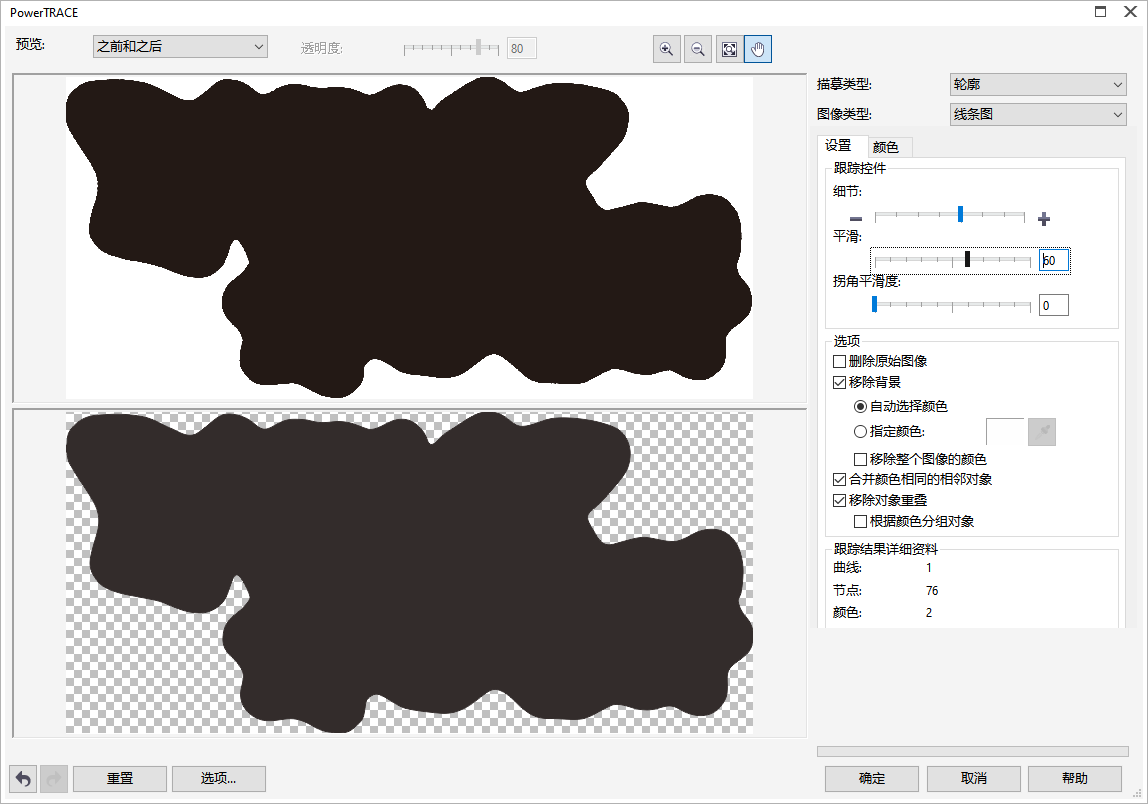The image size is (1148, 804).
Task: Click the 重置 button
Action: click(120, 778)
